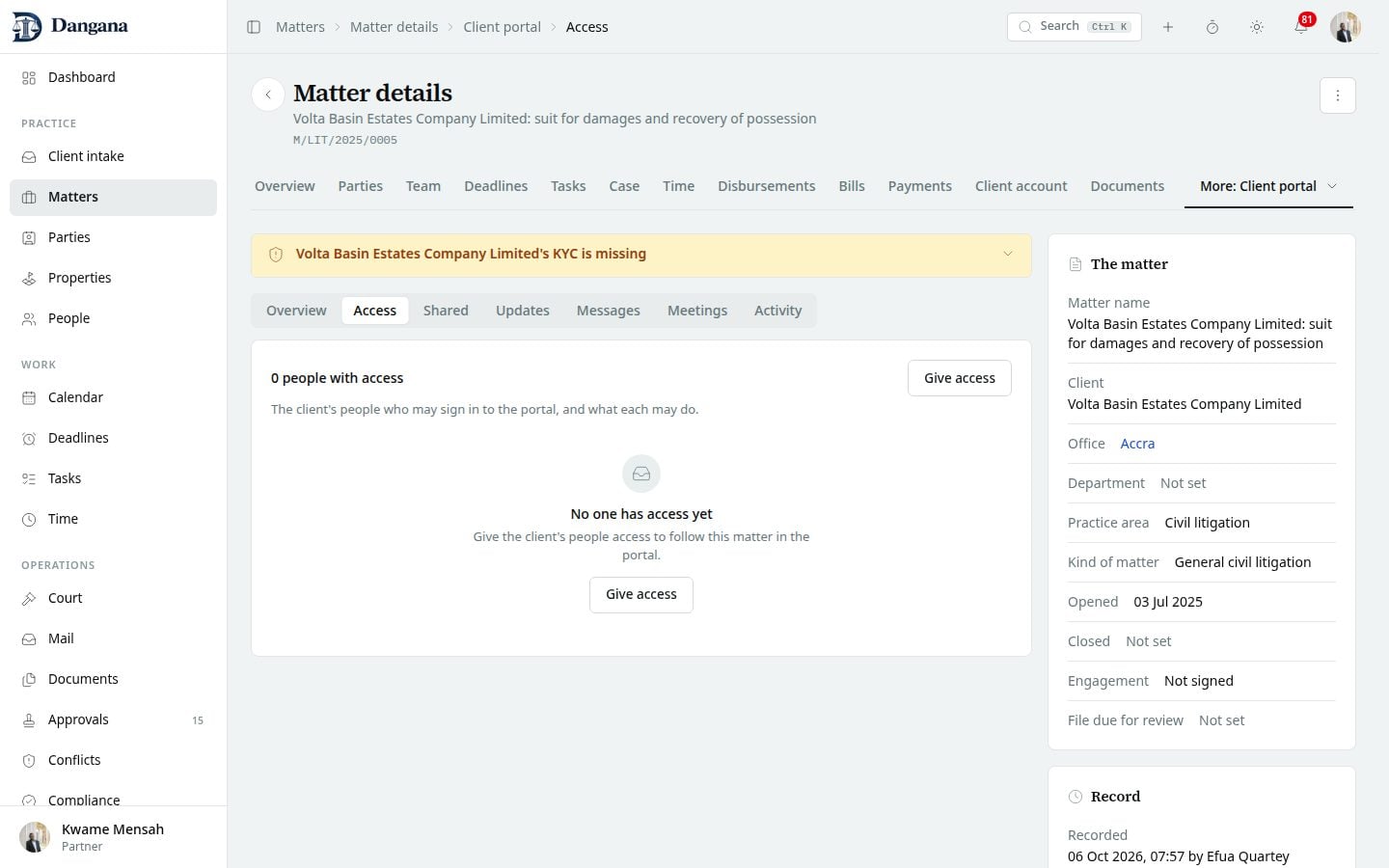Image resolution: width=1389 pixels, height=868 pixels.
Task: Click Give access under No one has access
Action: pos(641,594)
